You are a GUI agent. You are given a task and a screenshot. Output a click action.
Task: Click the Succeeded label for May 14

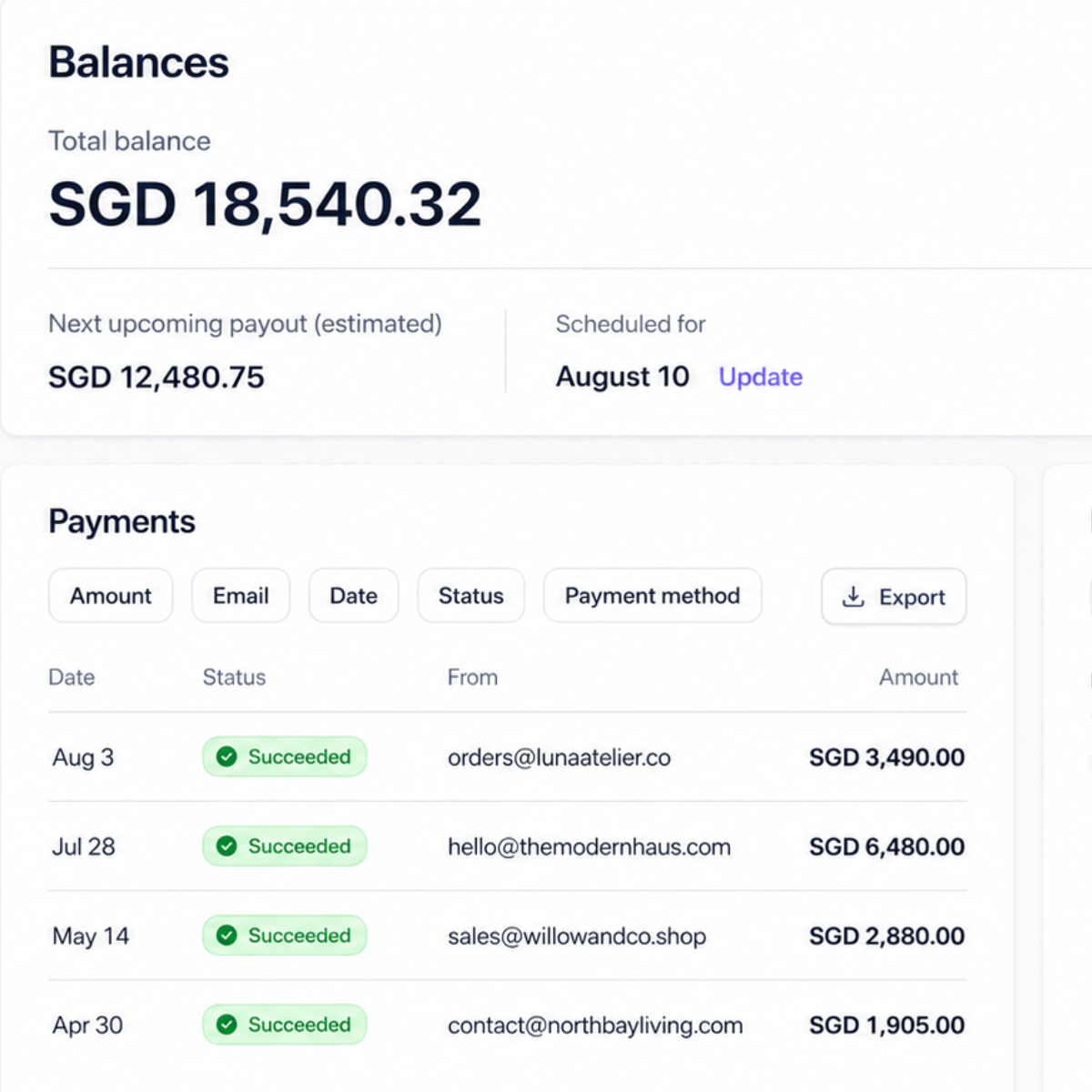(299, 935)
